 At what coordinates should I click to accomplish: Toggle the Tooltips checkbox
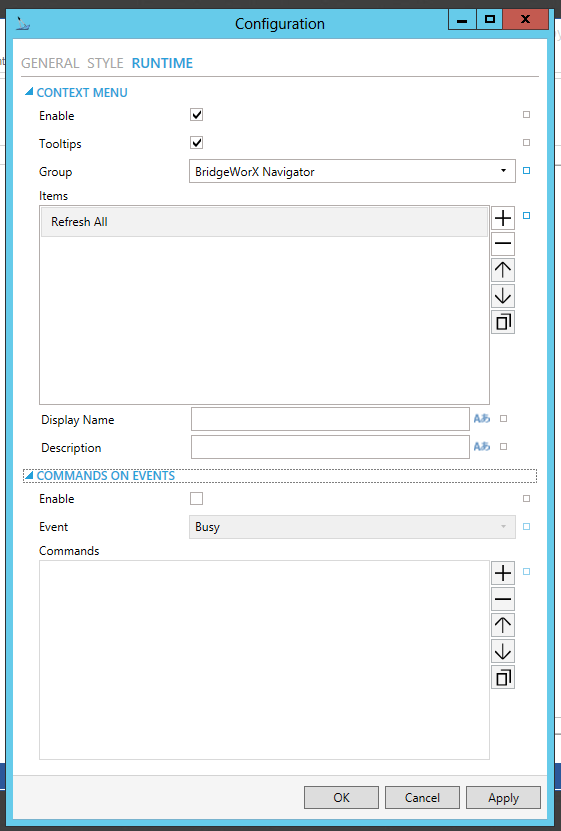pyautogui.click(x=197, y=143)
